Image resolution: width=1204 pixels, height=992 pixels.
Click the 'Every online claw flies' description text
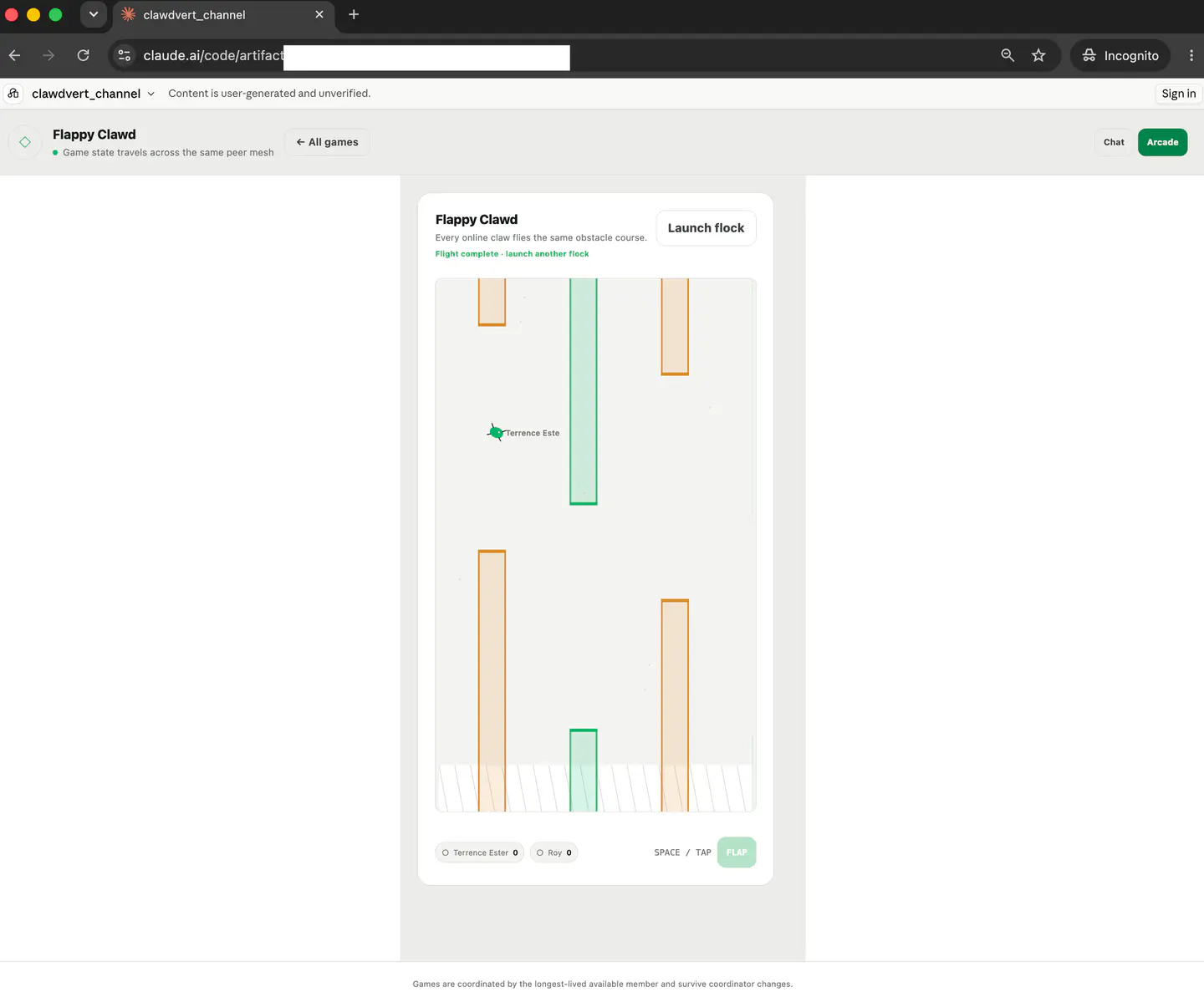tap(541, 238)
